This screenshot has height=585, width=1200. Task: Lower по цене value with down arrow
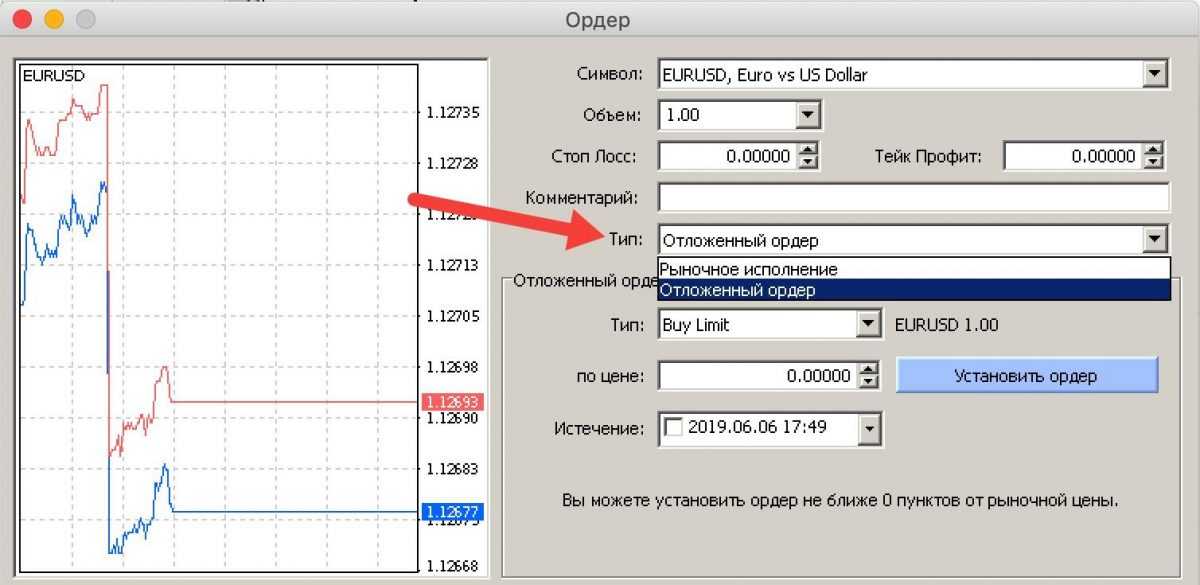[x=869, y=383]
